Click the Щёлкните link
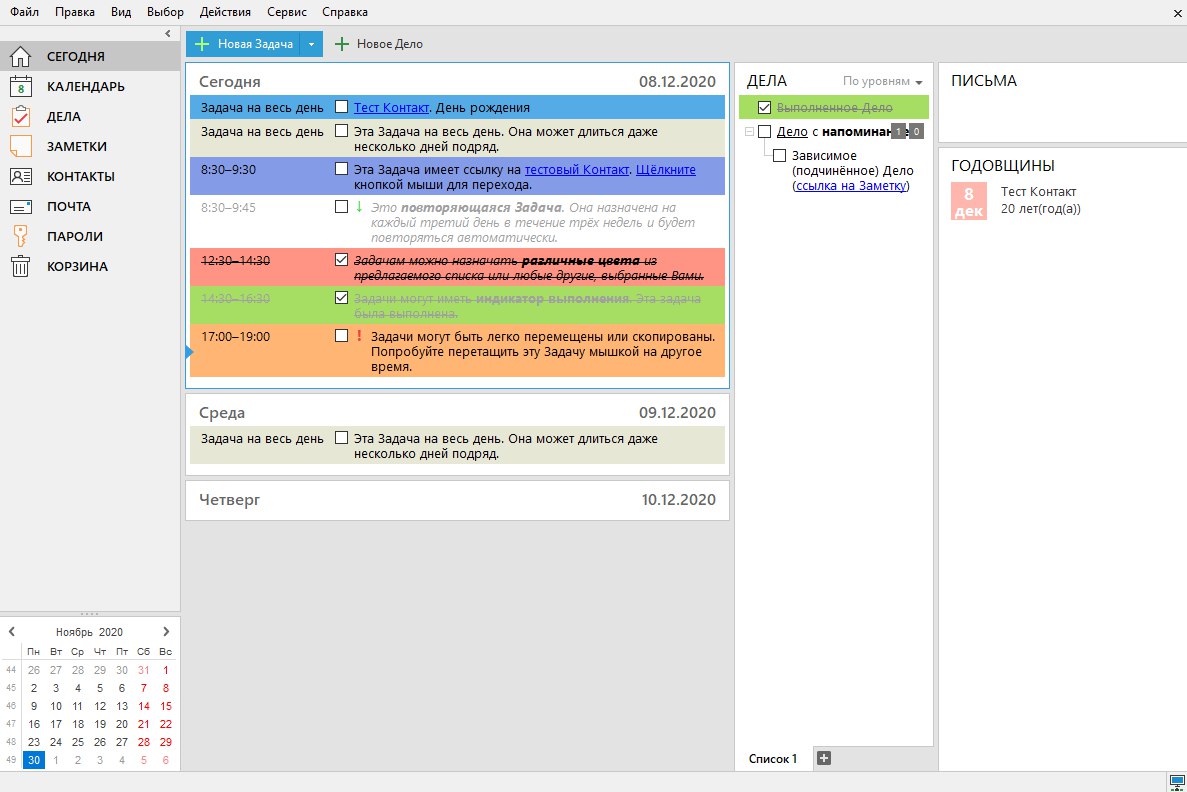The width and height of the screenshot is (1187, 792). tap(665, 170)
